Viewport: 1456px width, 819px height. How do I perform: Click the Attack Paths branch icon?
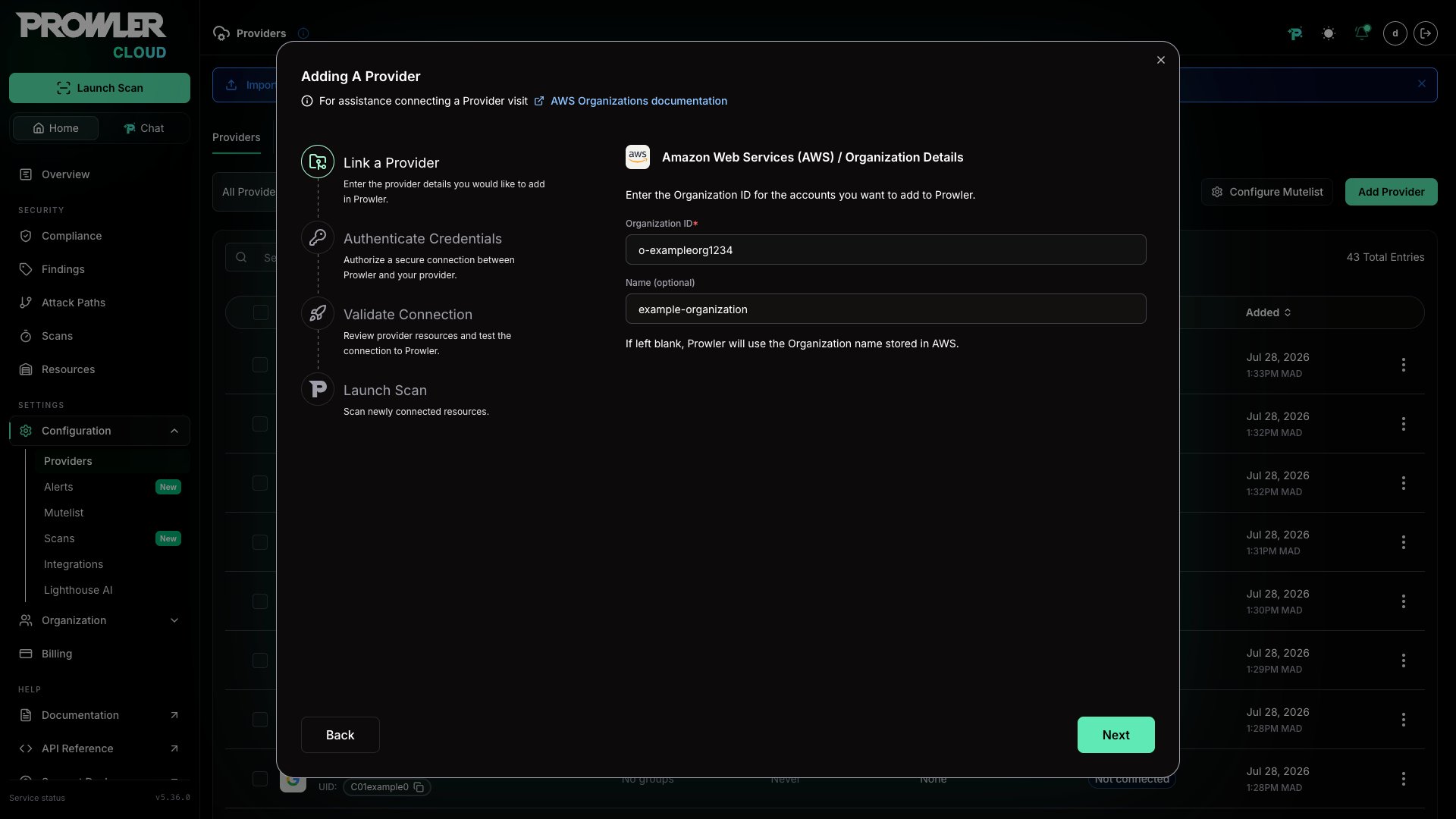tap(26, 303)
